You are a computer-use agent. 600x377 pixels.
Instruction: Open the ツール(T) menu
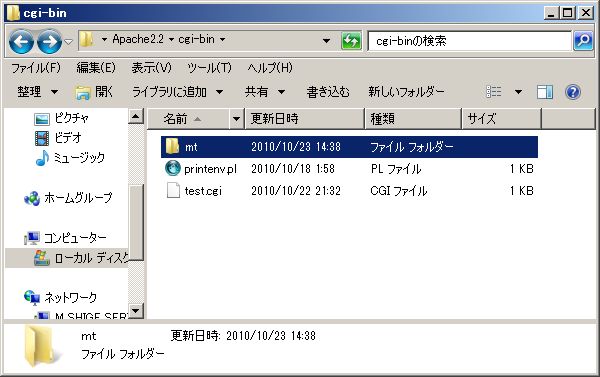[209, 68]
